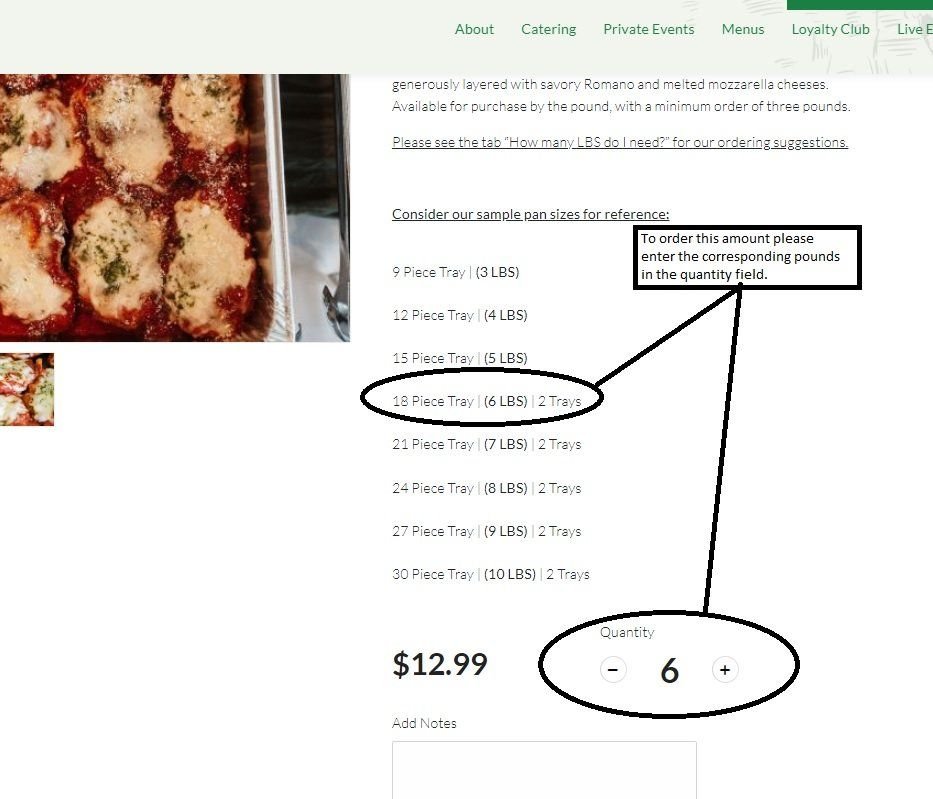This screenshot has width=933, height=799.
Task: Click the quantity number 6
Action: [x=669, y=670]
